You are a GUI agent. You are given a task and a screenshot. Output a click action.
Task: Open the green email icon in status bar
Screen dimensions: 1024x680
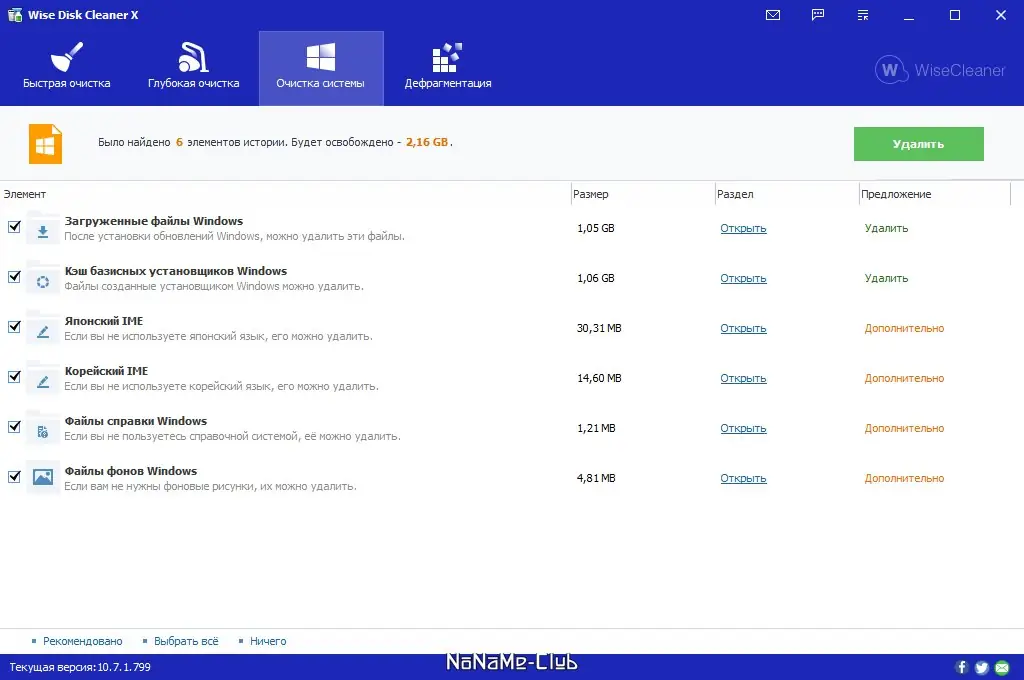pyautogui.click(x=1002, y=667)
